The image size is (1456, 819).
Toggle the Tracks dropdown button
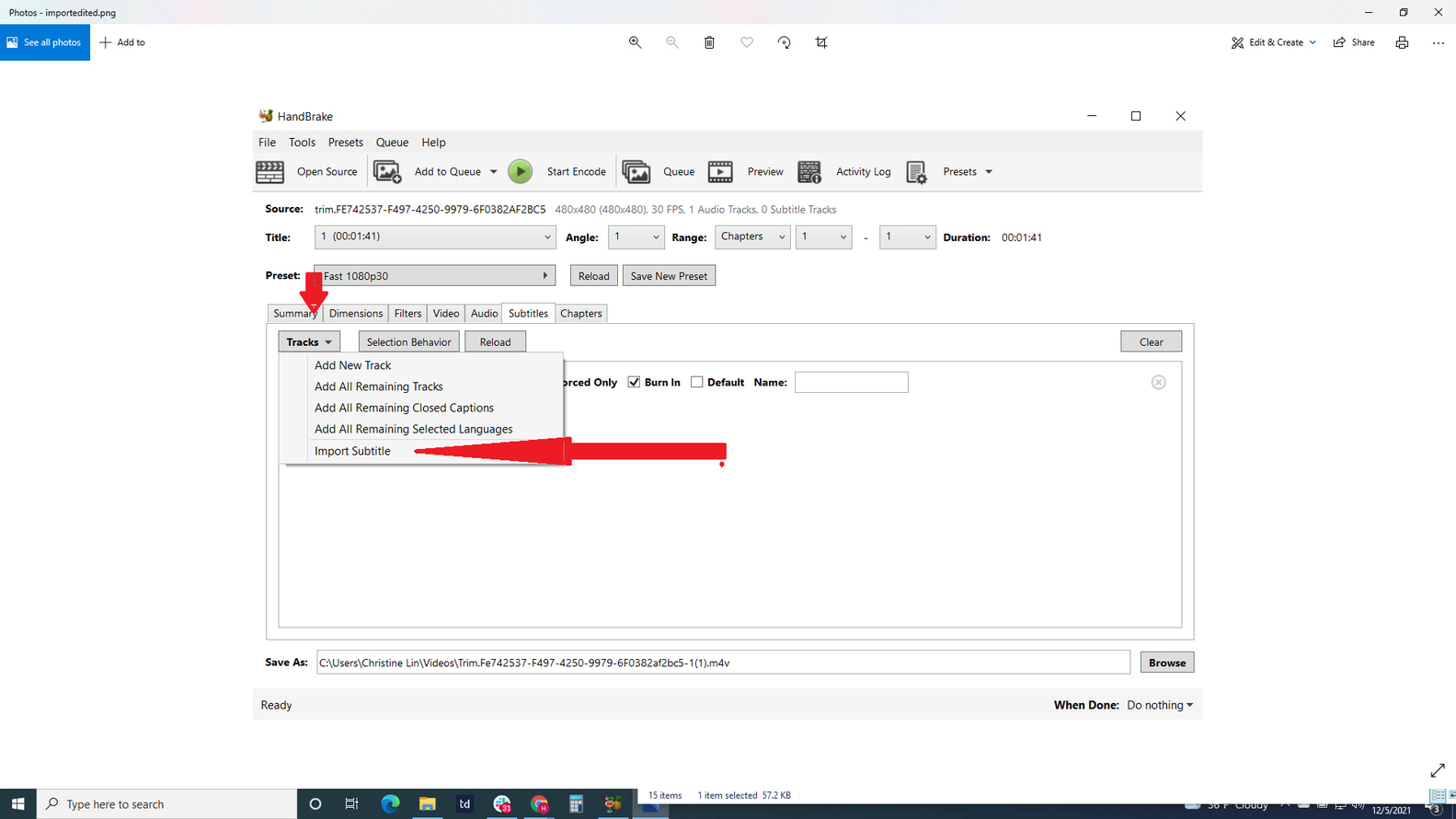tap(309, 341)
